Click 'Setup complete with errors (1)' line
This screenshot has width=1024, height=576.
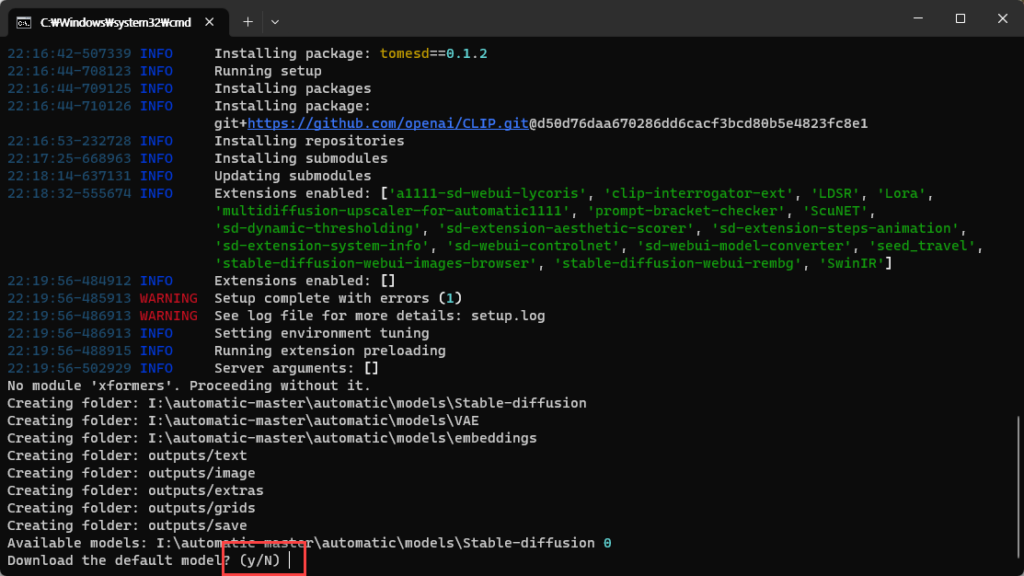[x=338, y=298]
